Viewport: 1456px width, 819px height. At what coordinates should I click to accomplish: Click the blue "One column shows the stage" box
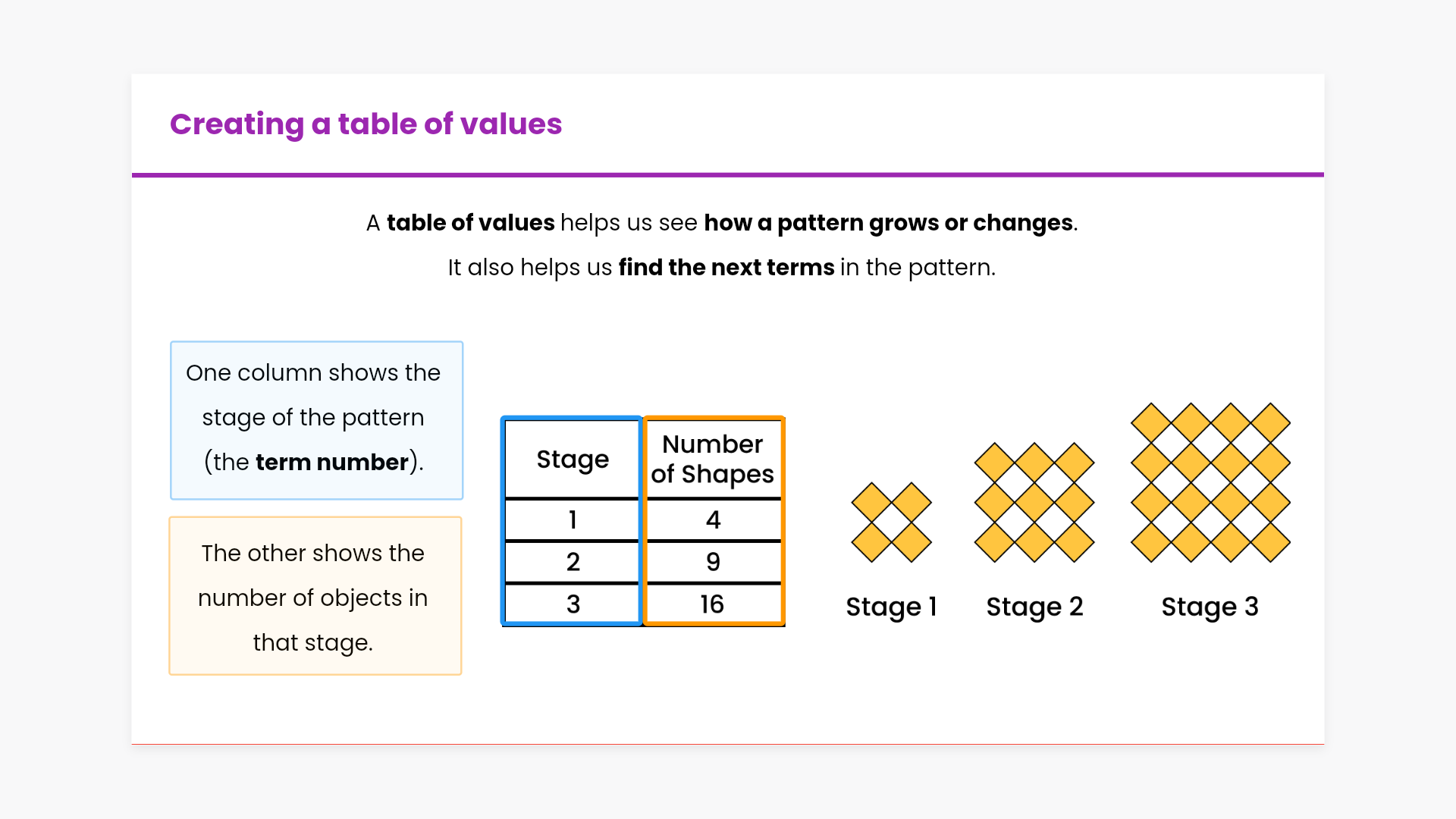click(316, 420)
